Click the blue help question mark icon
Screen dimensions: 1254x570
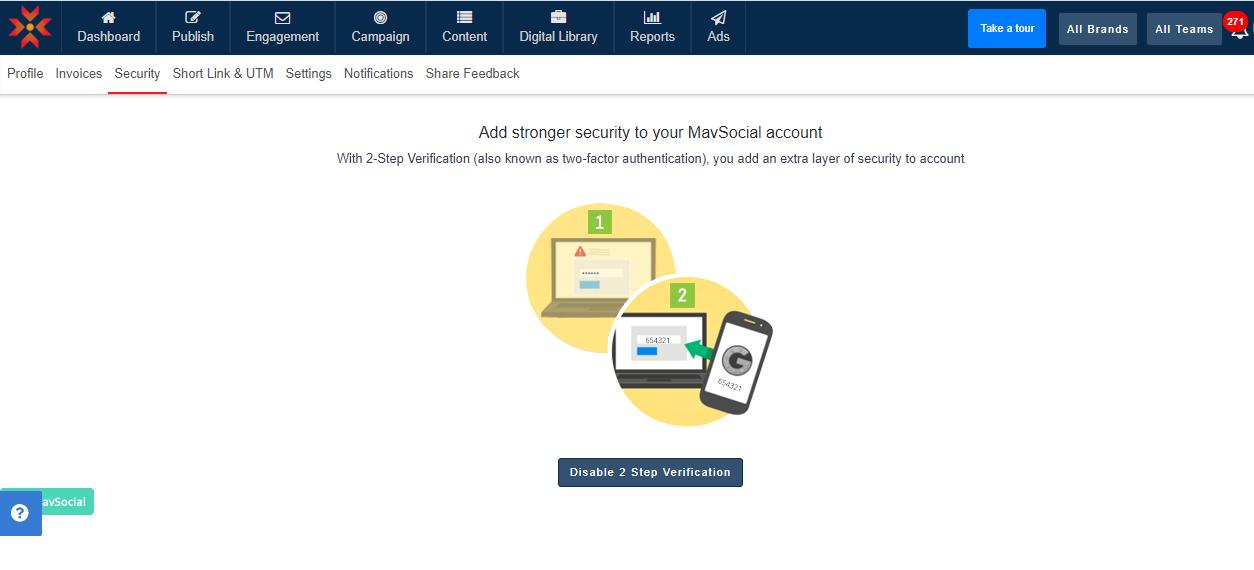(x=20, y=513)
